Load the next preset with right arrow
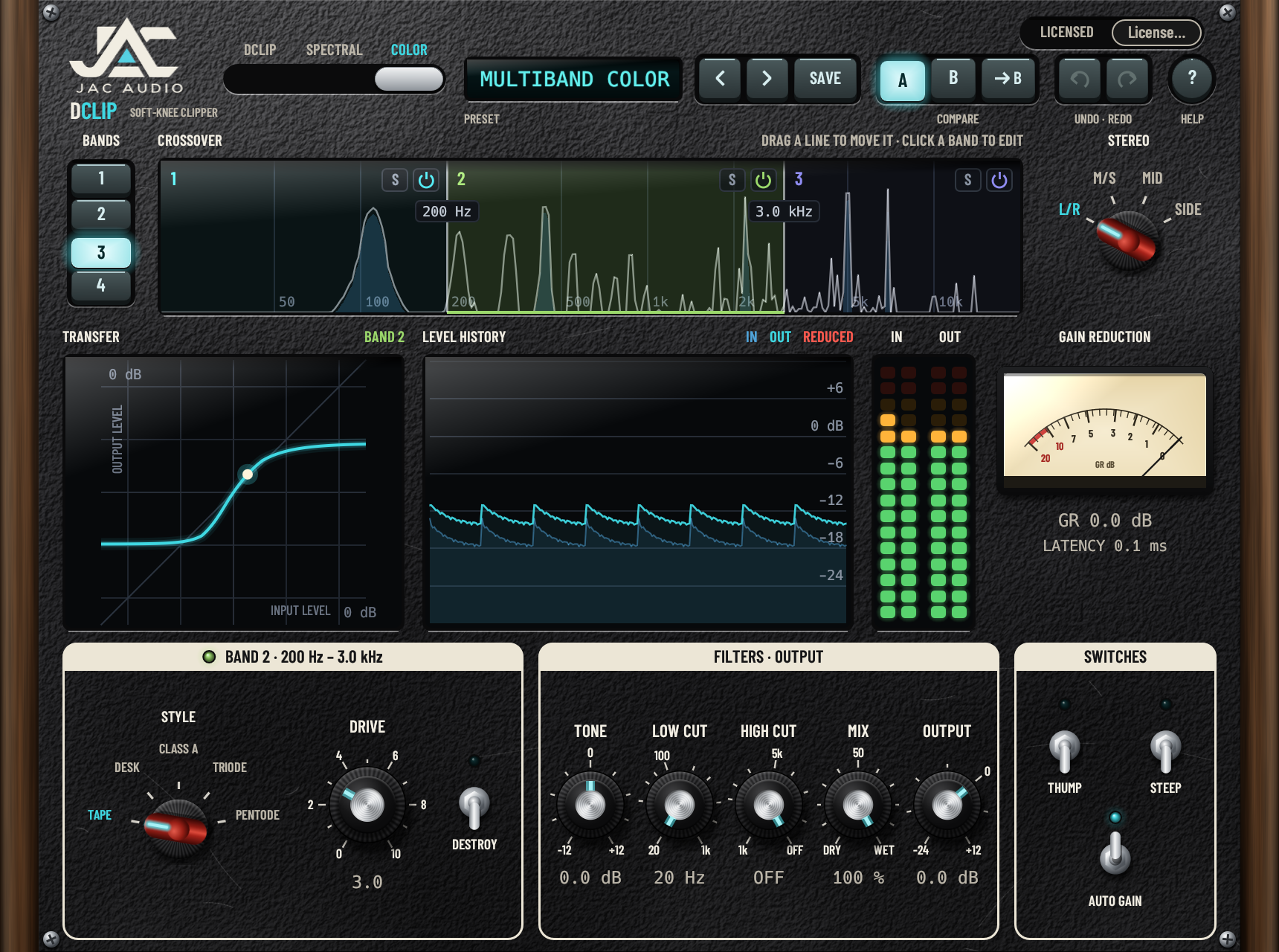Screen dimensions: 1279x952 point(767,78)
